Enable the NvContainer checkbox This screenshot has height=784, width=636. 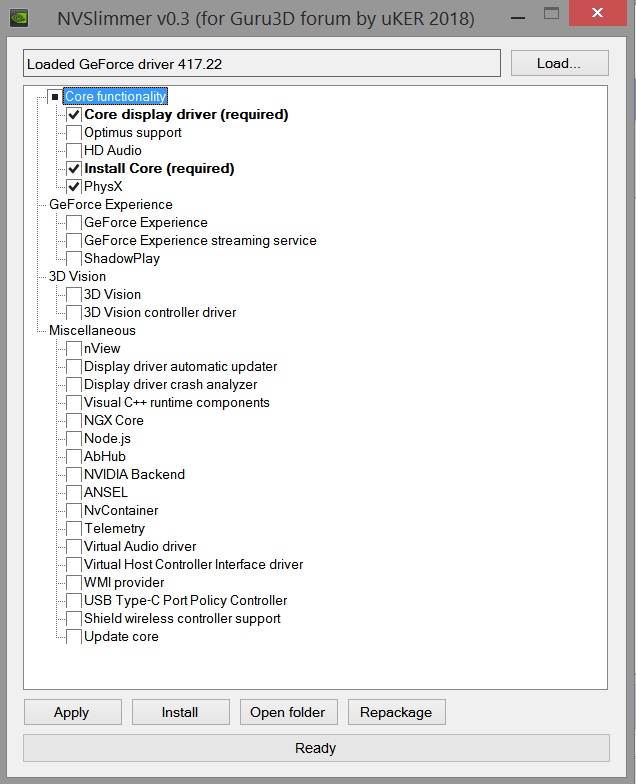tap(74, 510)
